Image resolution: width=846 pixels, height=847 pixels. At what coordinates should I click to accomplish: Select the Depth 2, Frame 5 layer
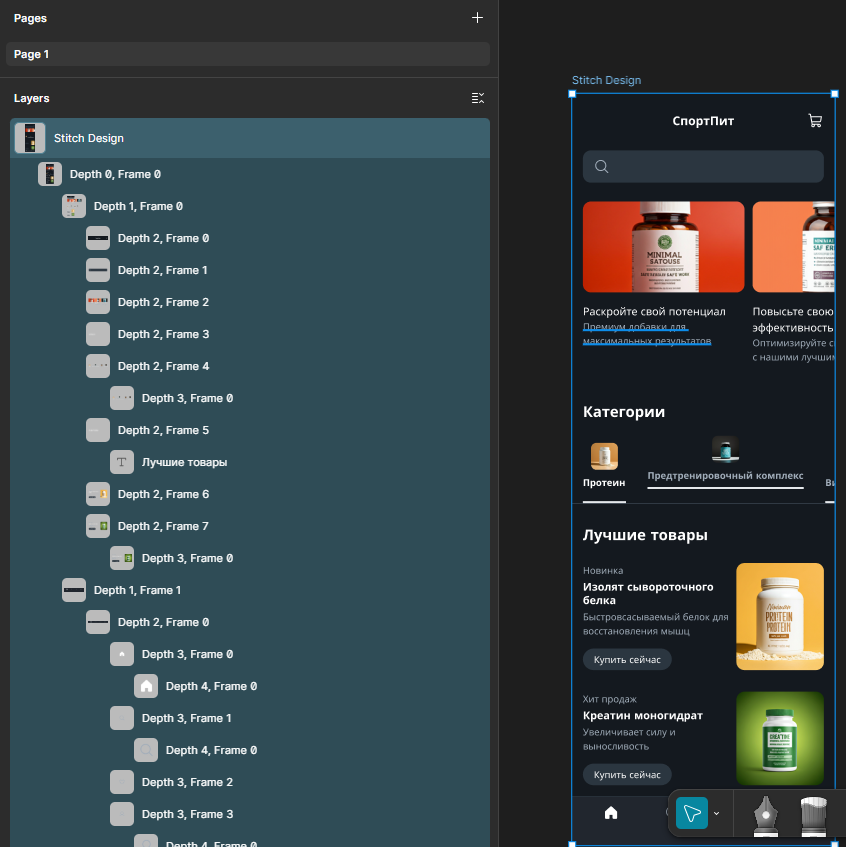tap(250, 431)
